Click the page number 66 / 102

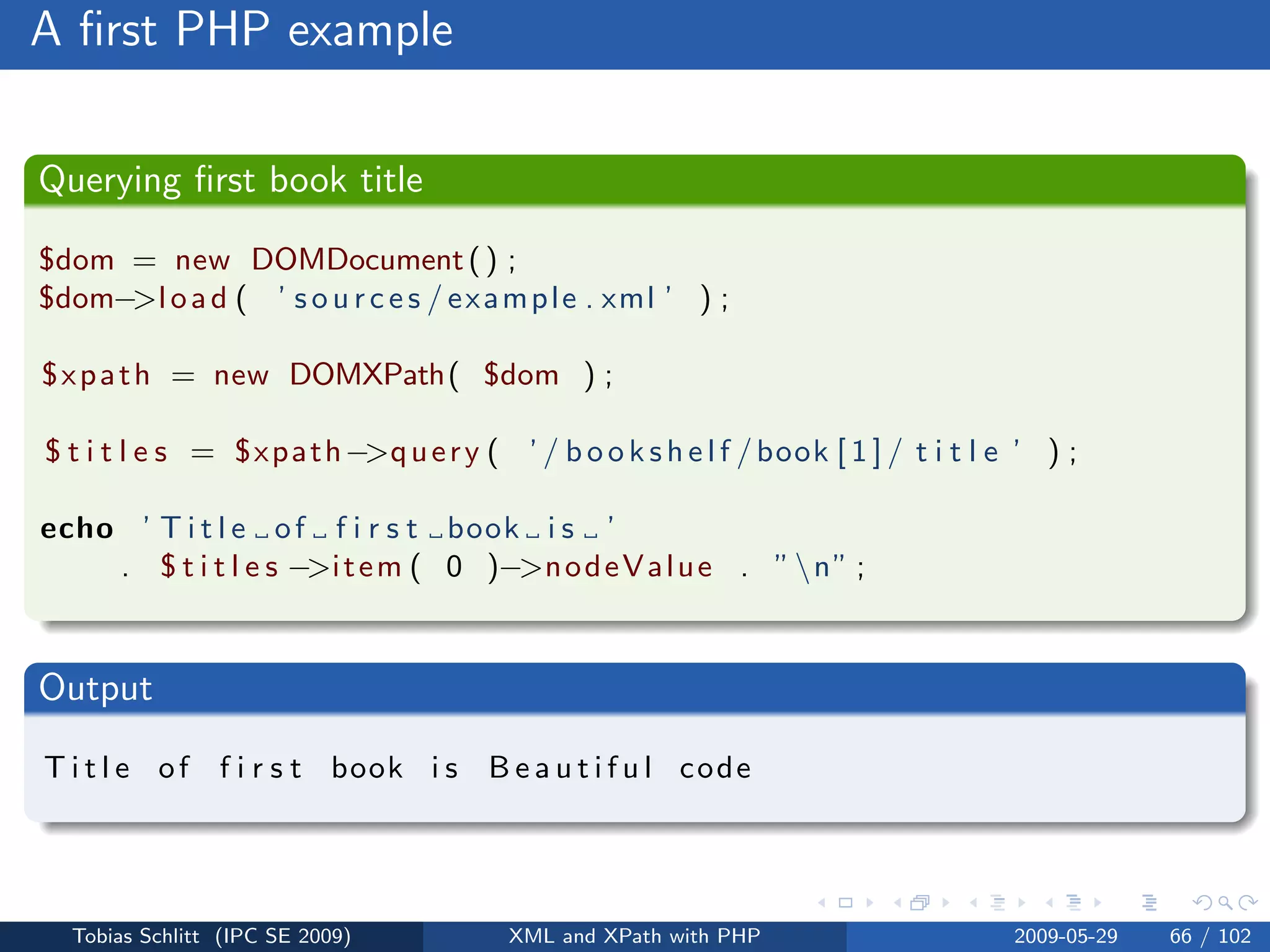tap(1210, 936)
